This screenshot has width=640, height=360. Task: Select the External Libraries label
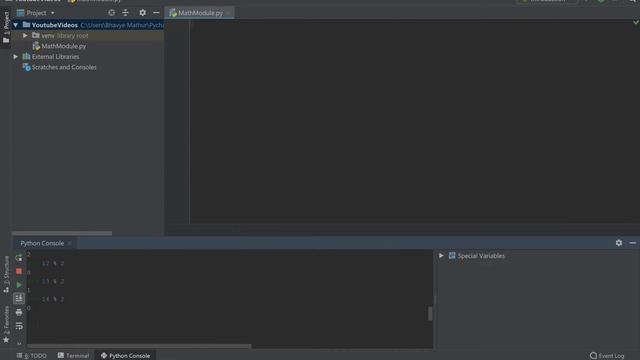point(55,57)
